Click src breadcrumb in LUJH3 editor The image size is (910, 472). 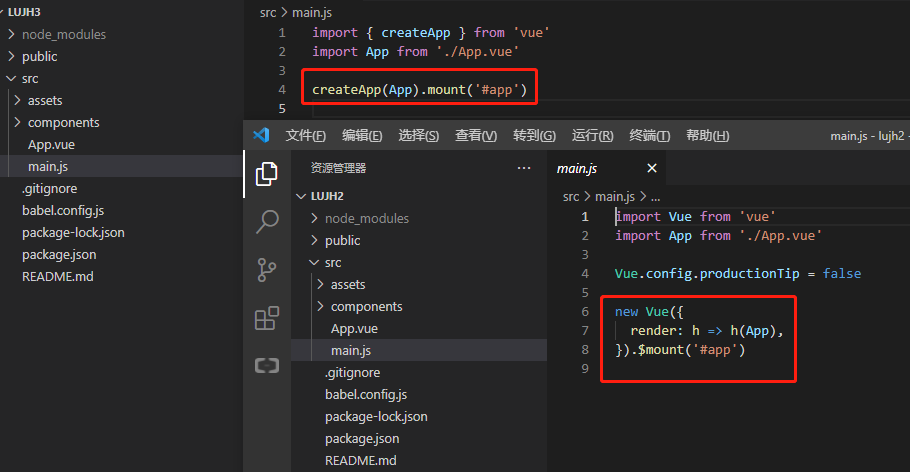[268, 13]
